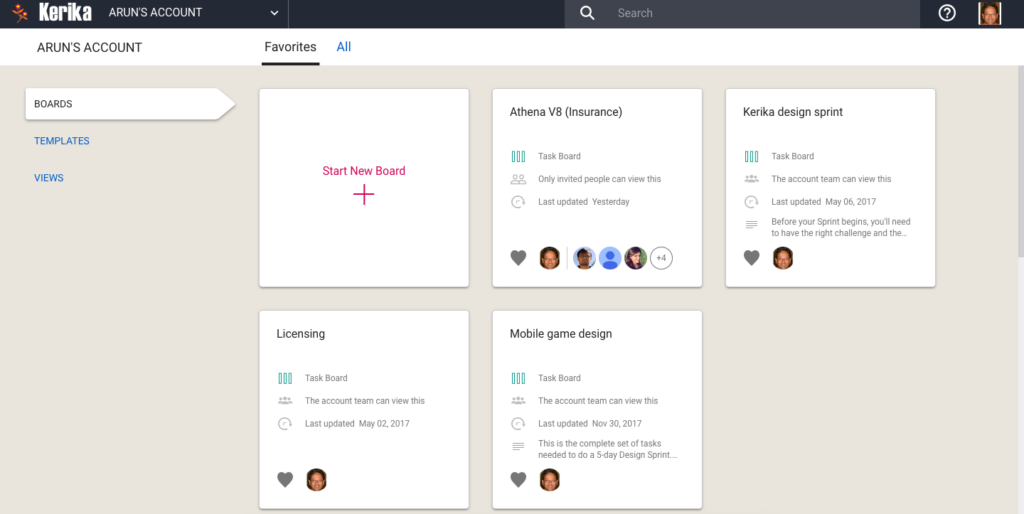Click last updated clock icon on Kerika design sprint
Image resolution: width=1024 pixels, height=514 pixels.
point(752,202)
